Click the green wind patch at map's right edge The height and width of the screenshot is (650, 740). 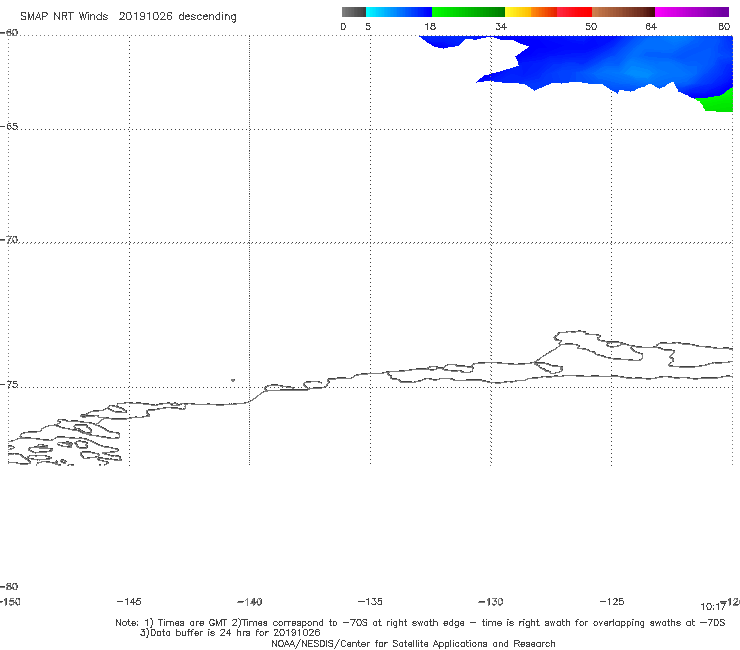(x=717, y=101)
